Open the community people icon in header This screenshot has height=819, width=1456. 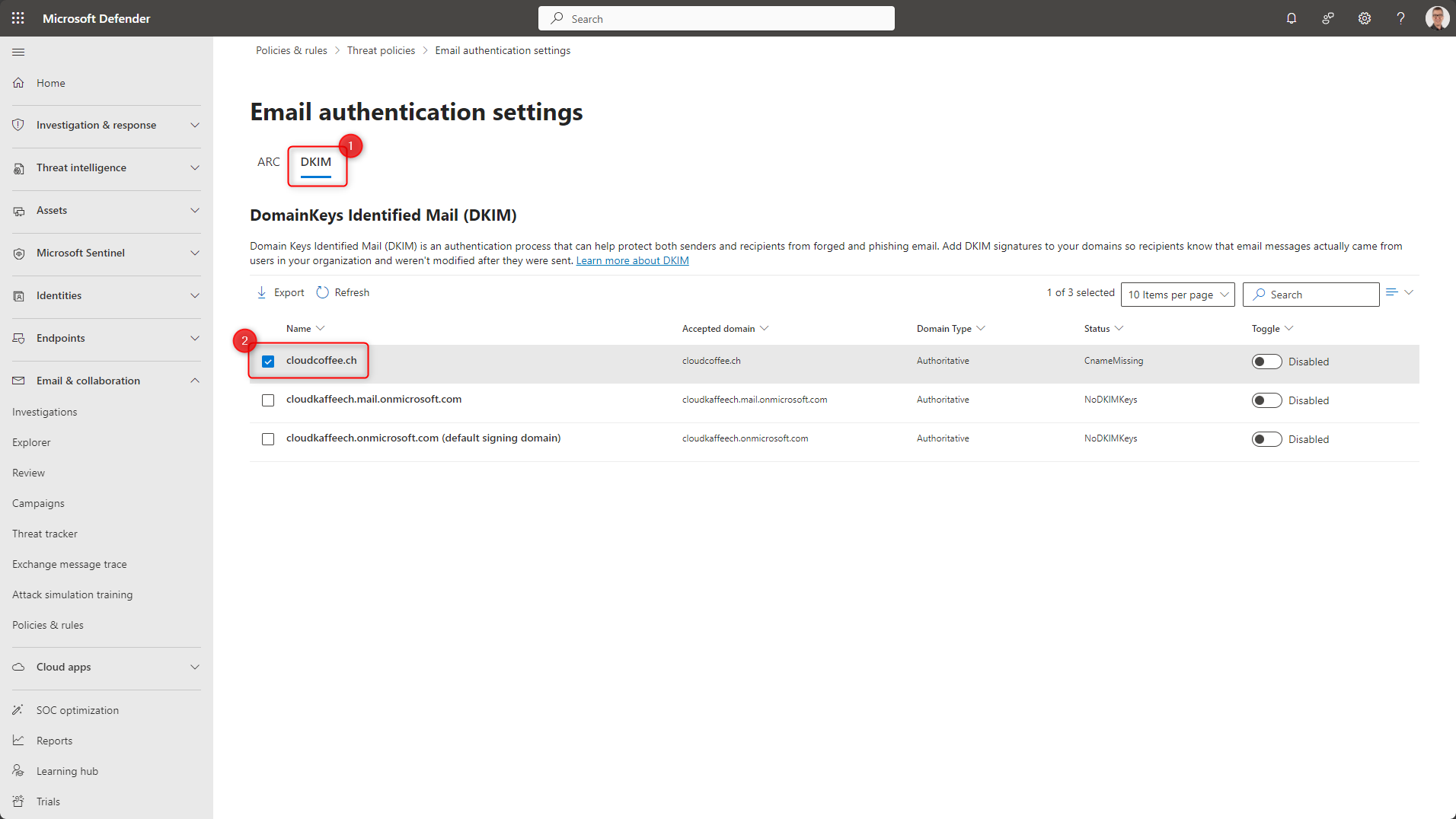[x=1328, y=18]
